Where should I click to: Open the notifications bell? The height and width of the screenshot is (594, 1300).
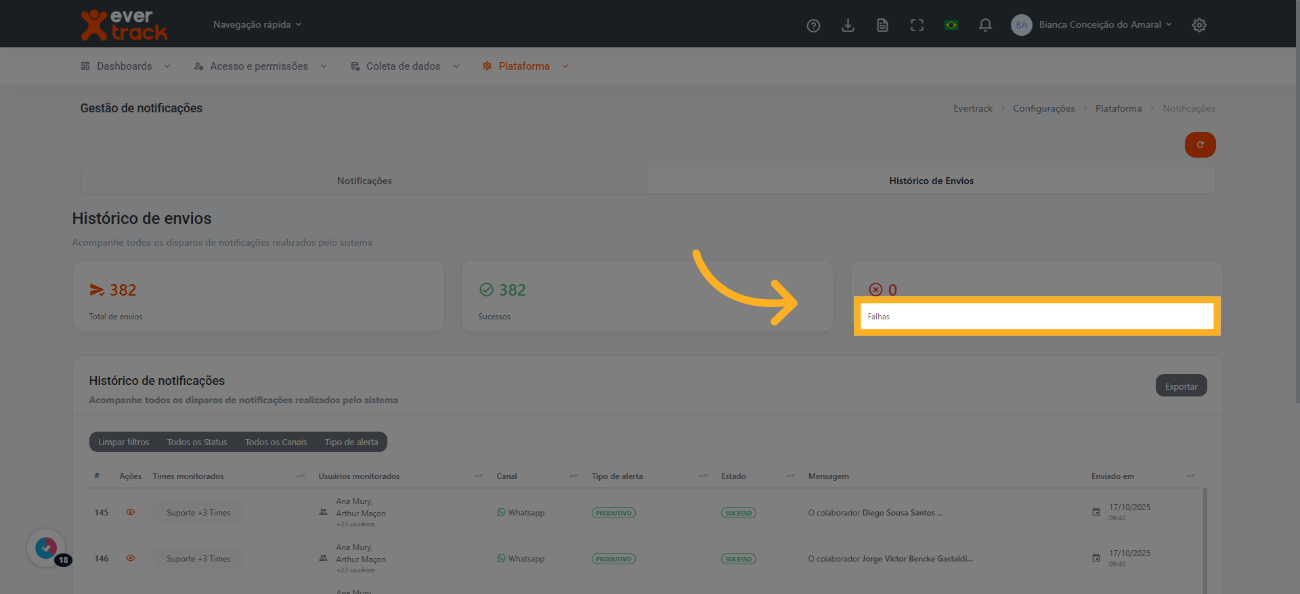pos(985,25)
